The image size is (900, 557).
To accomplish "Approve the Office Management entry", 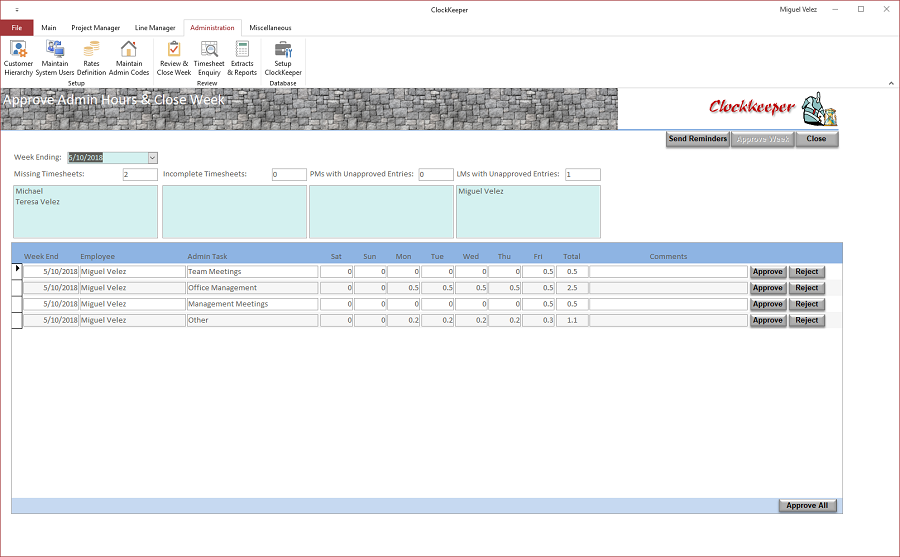I will pos(768,288).
